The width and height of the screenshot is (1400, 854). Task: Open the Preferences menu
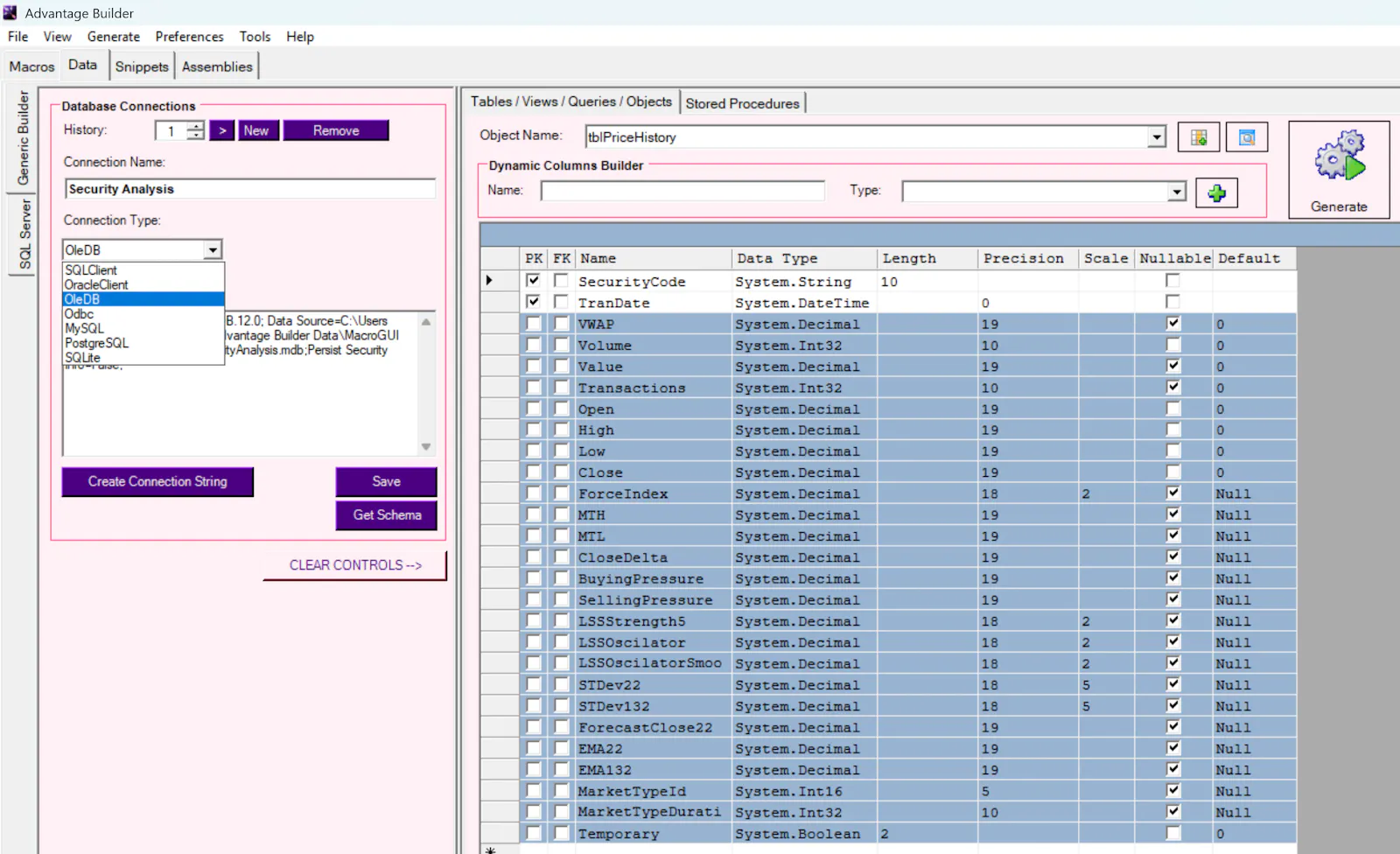tap(190, 37)
